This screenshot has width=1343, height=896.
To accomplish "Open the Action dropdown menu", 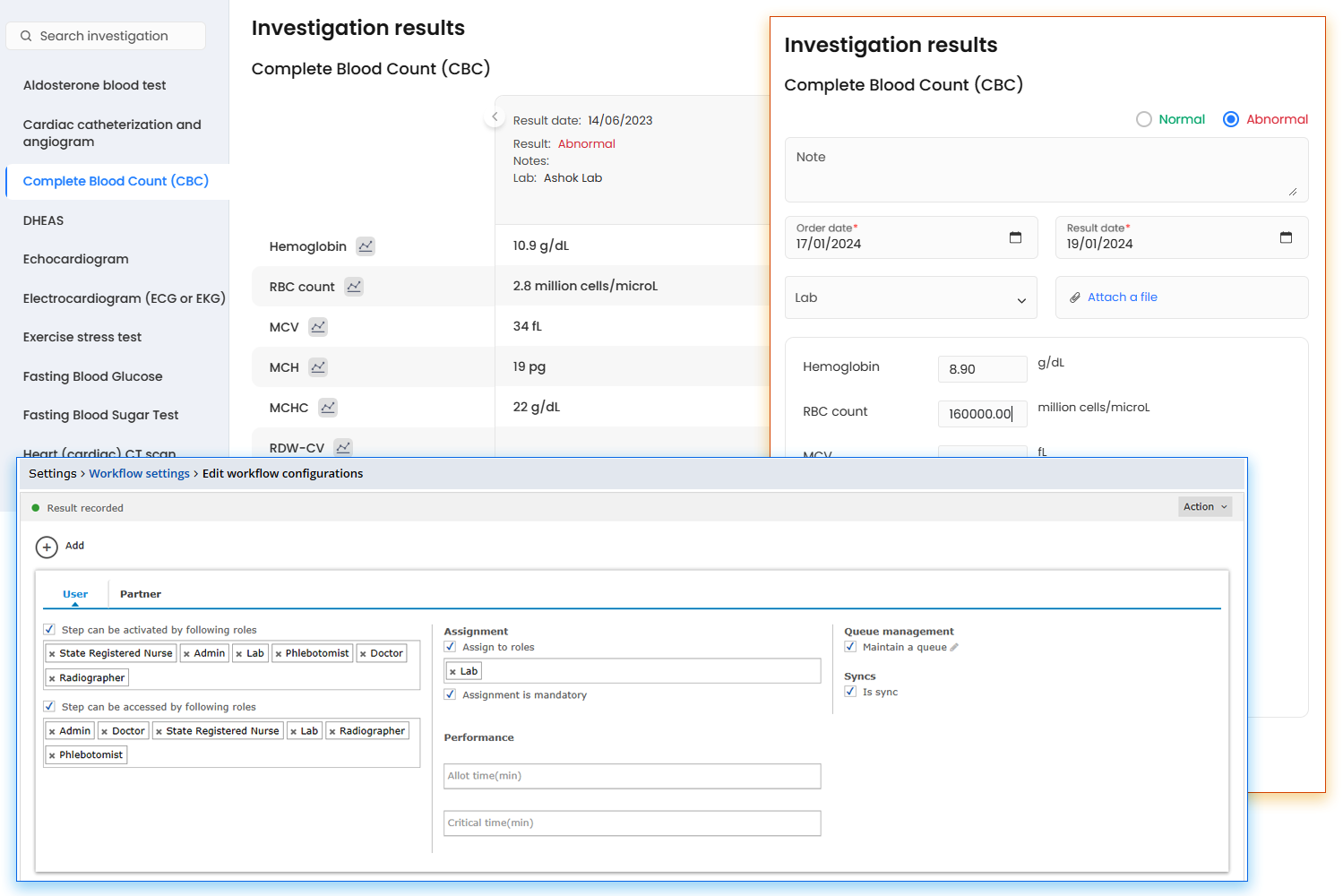I will click(x=1204, y=507).
